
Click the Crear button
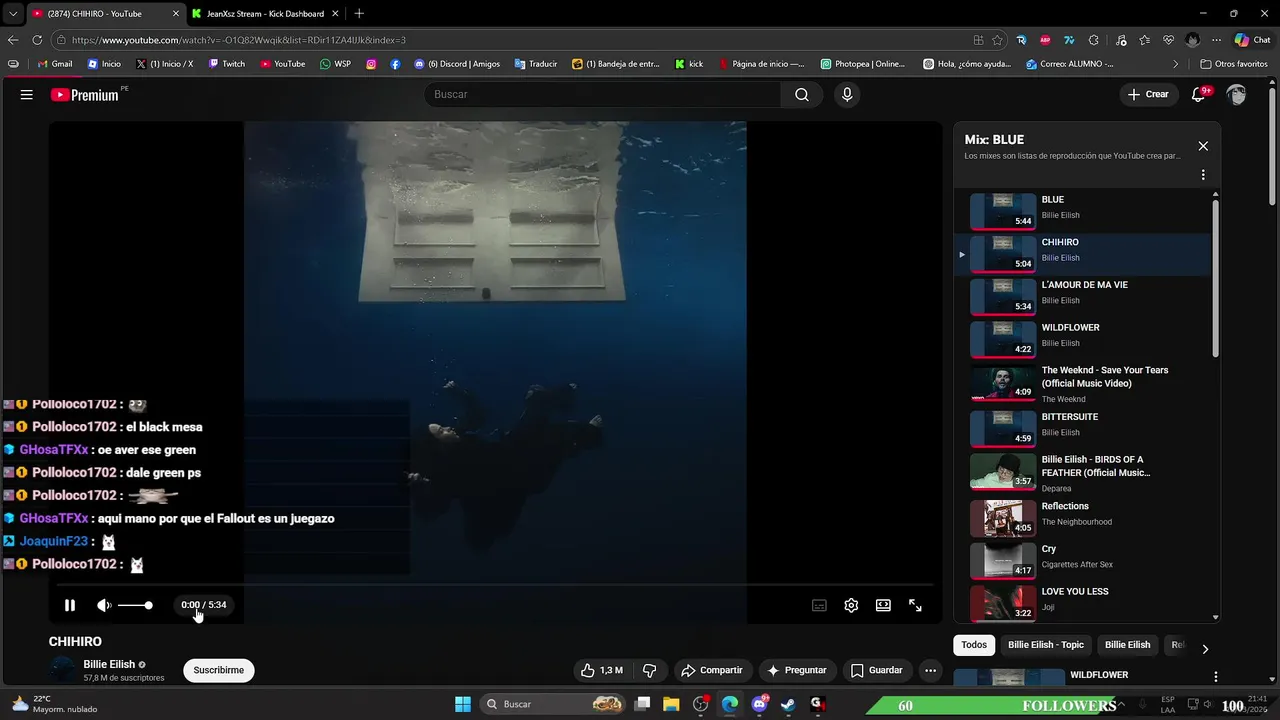pos(1148,95)
